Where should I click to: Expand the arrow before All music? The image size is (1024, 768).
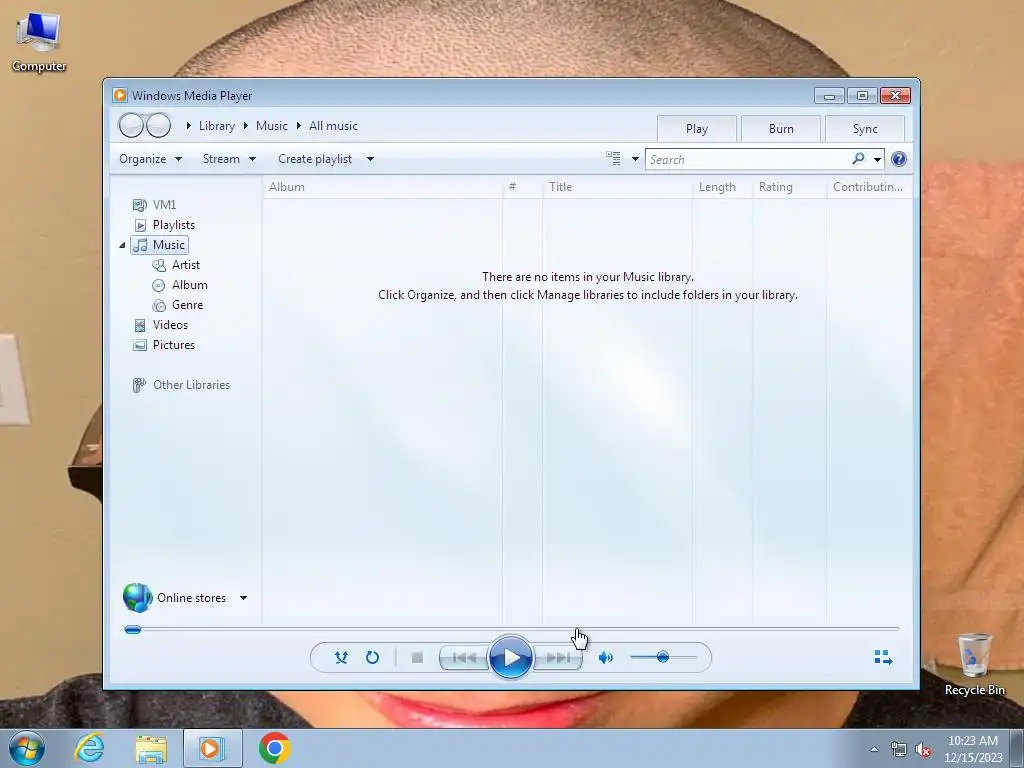tap(298, 125)
